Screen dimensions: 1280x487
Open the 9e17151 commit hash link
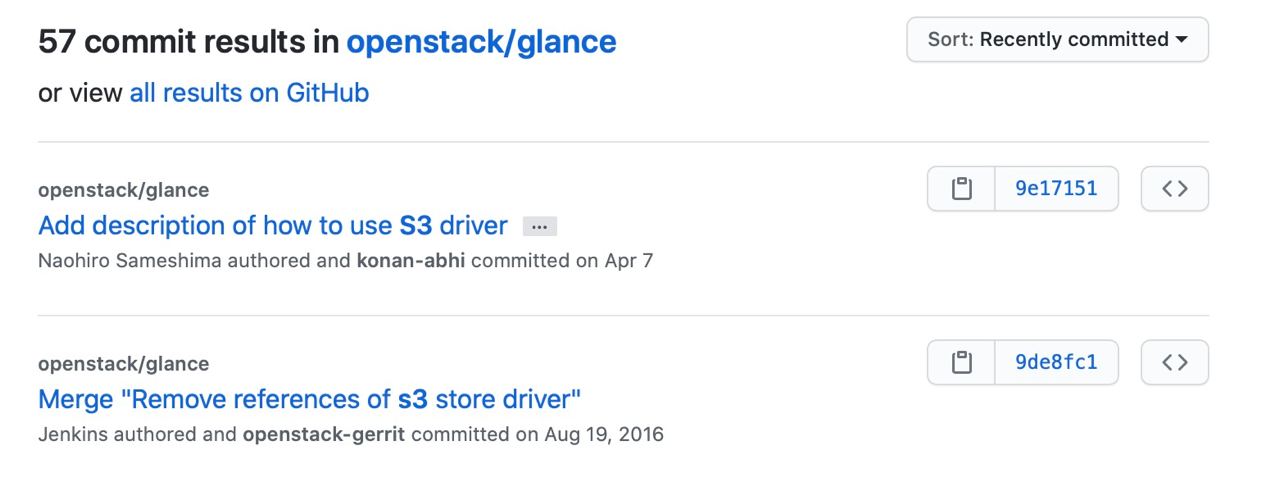pyautogui.click(x=1056, y=189)
